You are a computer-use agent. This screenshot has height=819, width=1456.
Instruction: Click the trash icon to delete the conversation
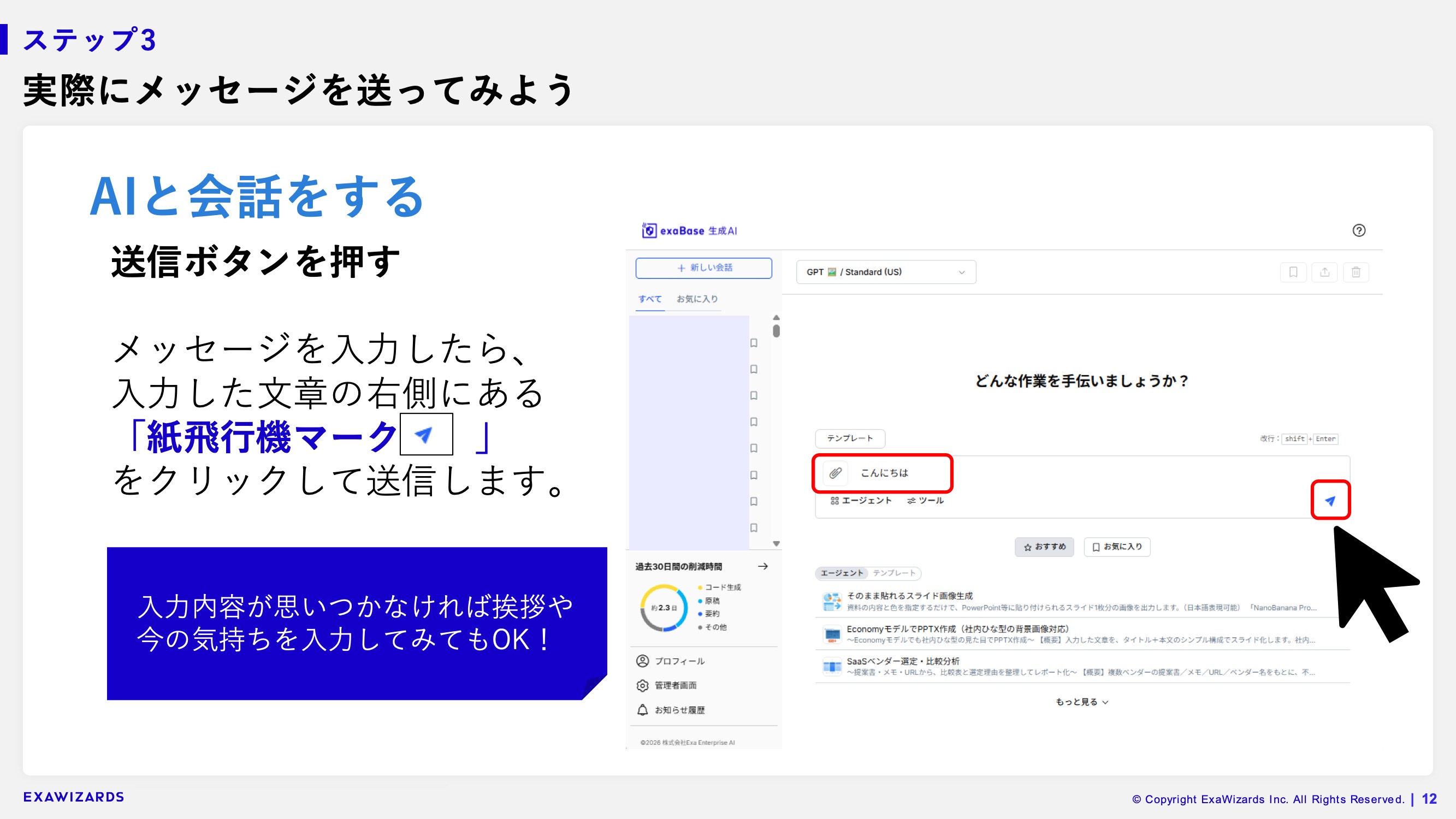[1356, 272]
